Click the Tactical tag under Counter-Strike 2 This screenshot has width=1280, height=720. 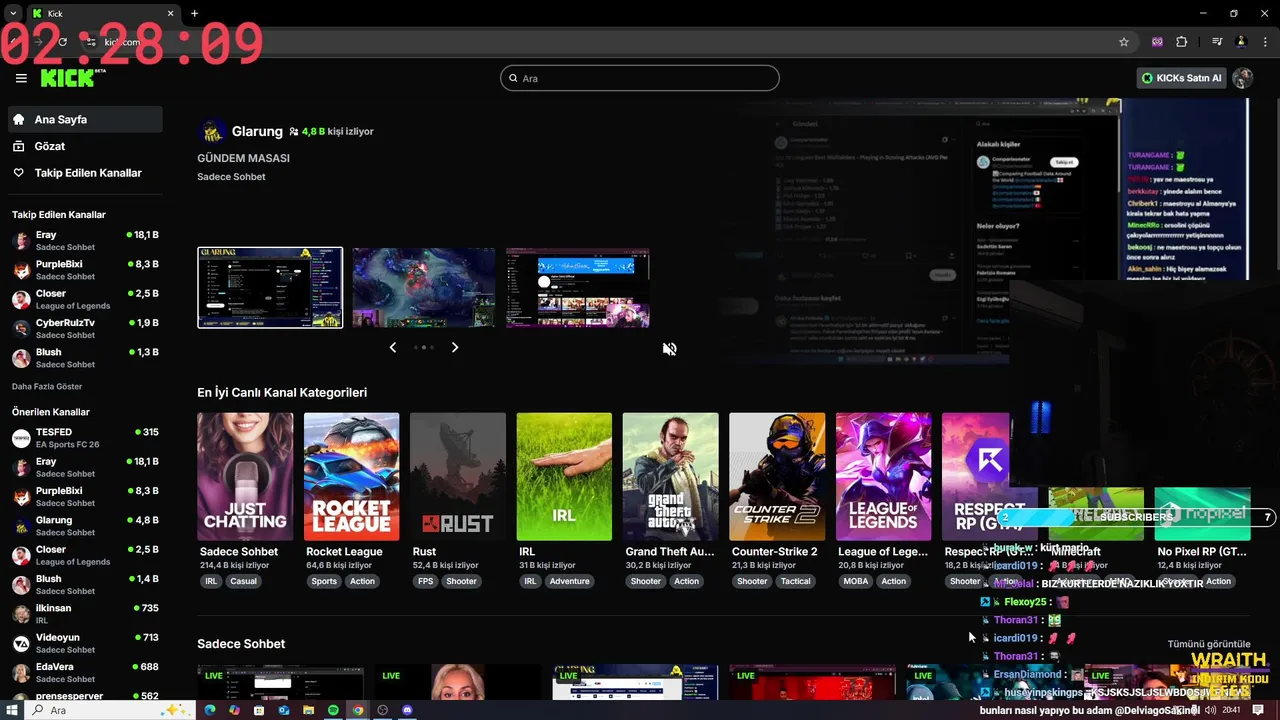point(796,581)
